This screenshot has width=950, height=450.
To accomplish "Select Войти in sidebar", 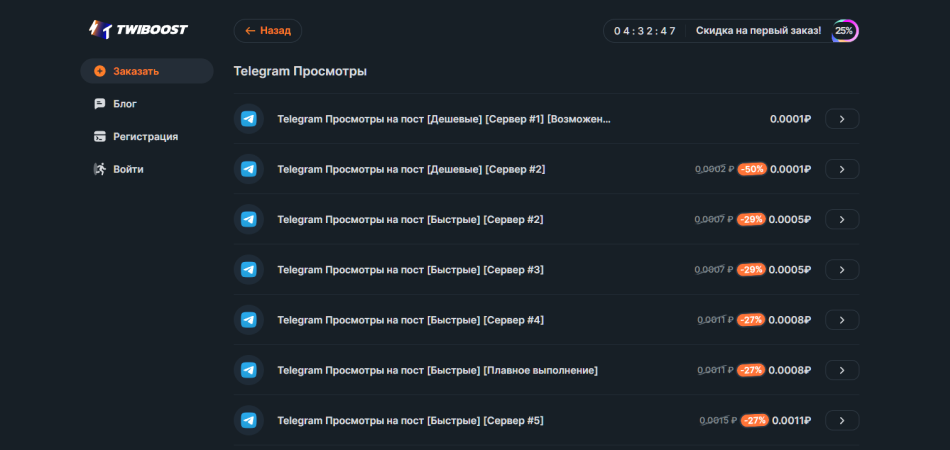I will 128,169.
